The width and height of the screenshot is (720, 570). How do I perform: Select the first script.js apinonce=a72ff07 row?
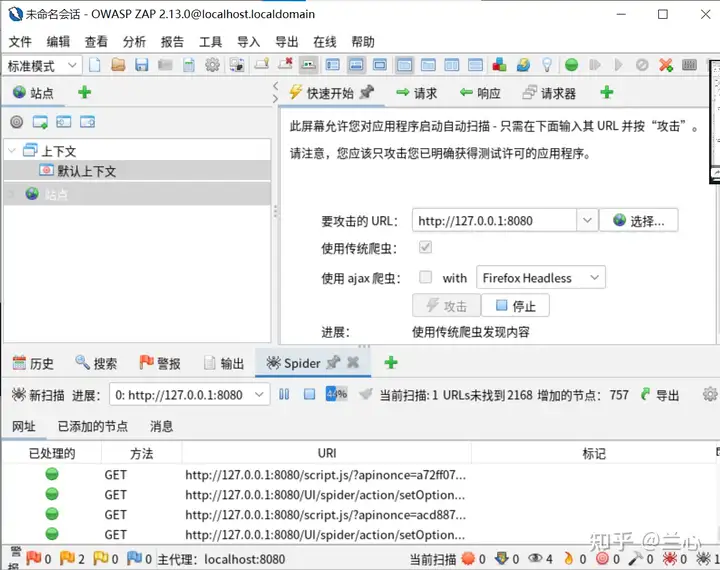point(360,474)
